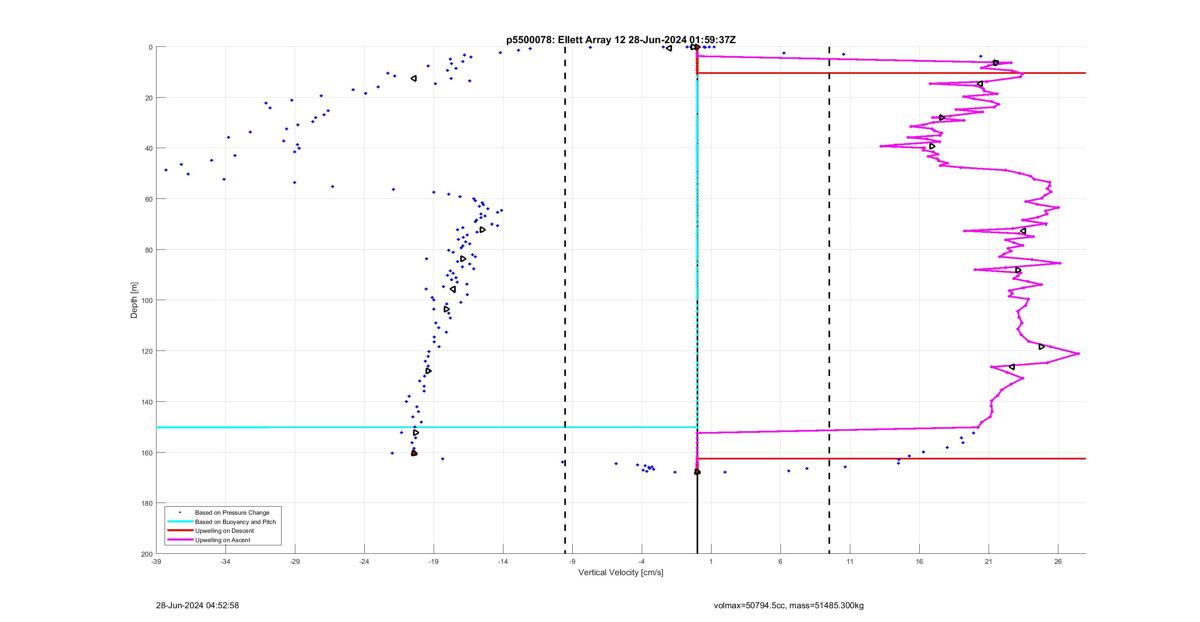
Task: Click the x-axis tick label '21'
Action: click(x=989, y=562)
